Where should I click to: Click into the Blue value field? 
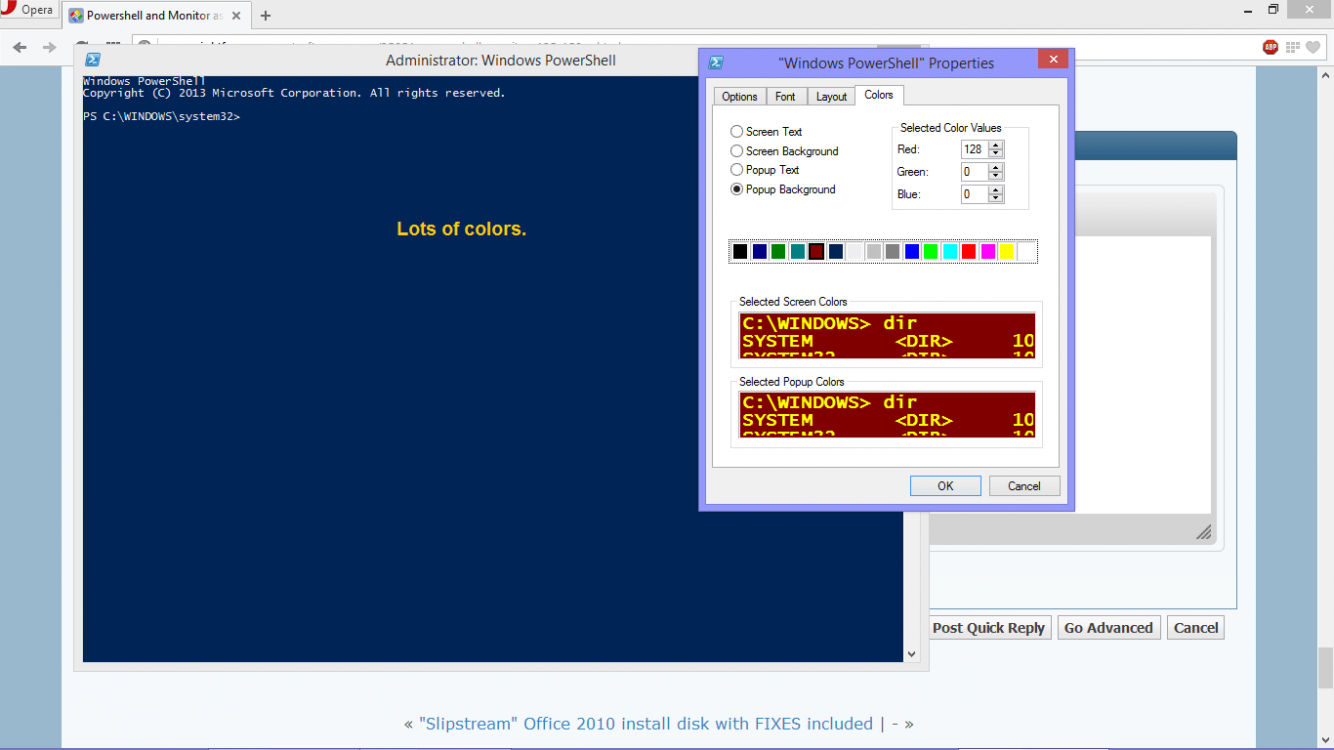(x=974, y=195)
